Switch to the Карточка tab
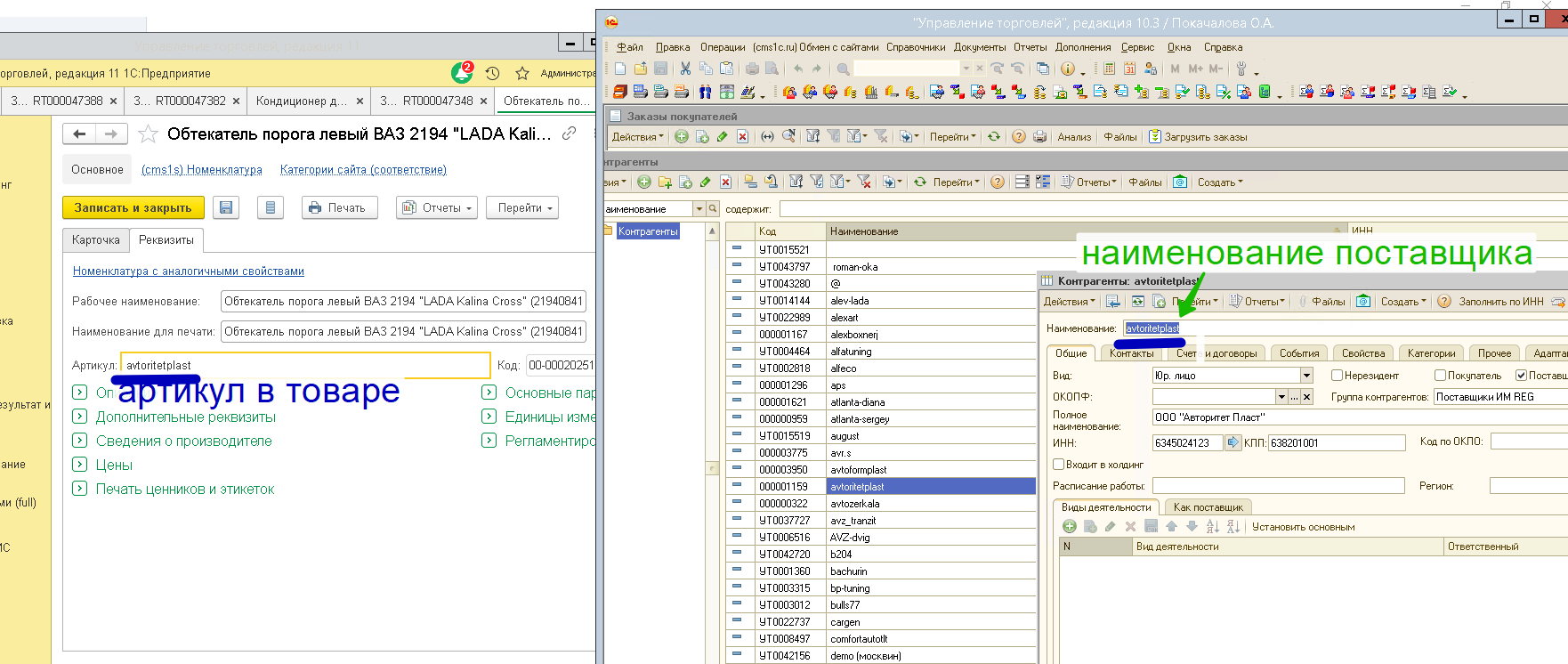 (95, 240)
